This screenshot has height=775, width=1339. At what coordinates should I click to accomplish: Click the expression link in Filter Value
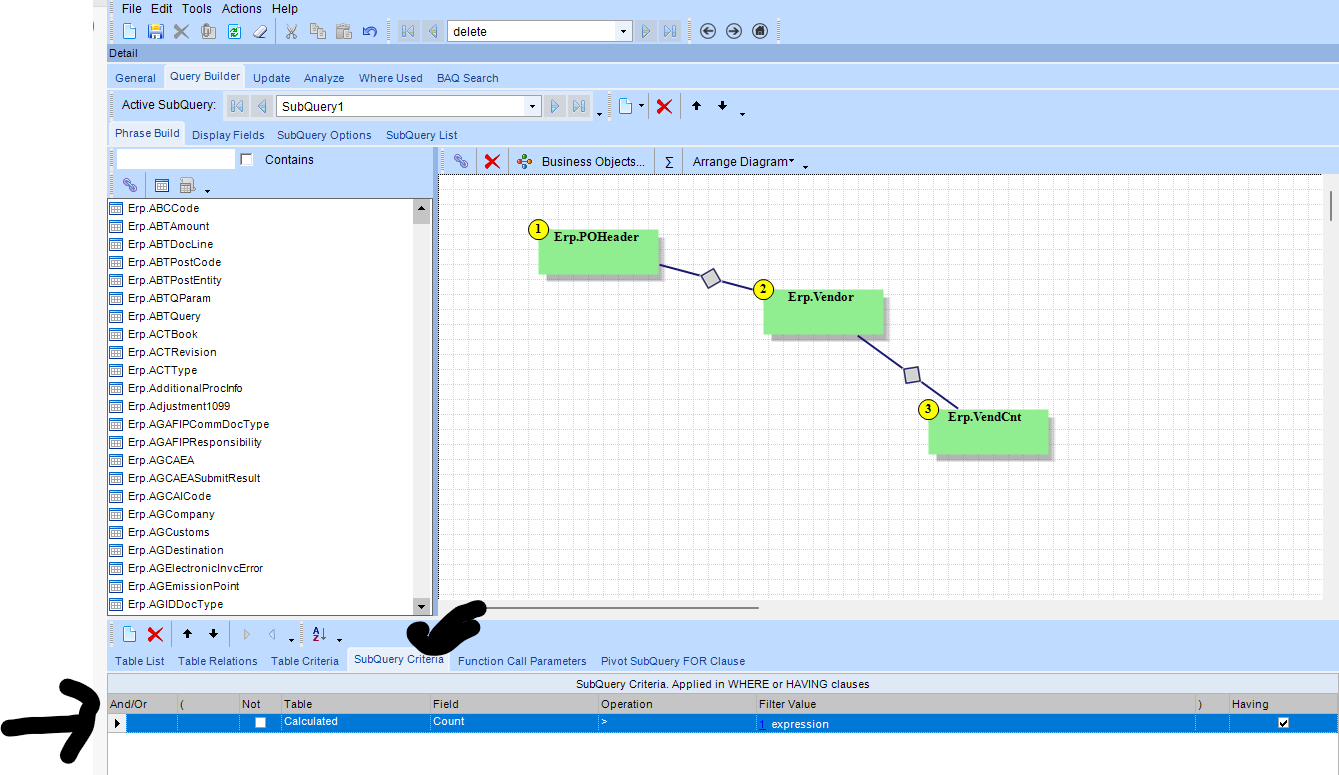click(800, 724)
